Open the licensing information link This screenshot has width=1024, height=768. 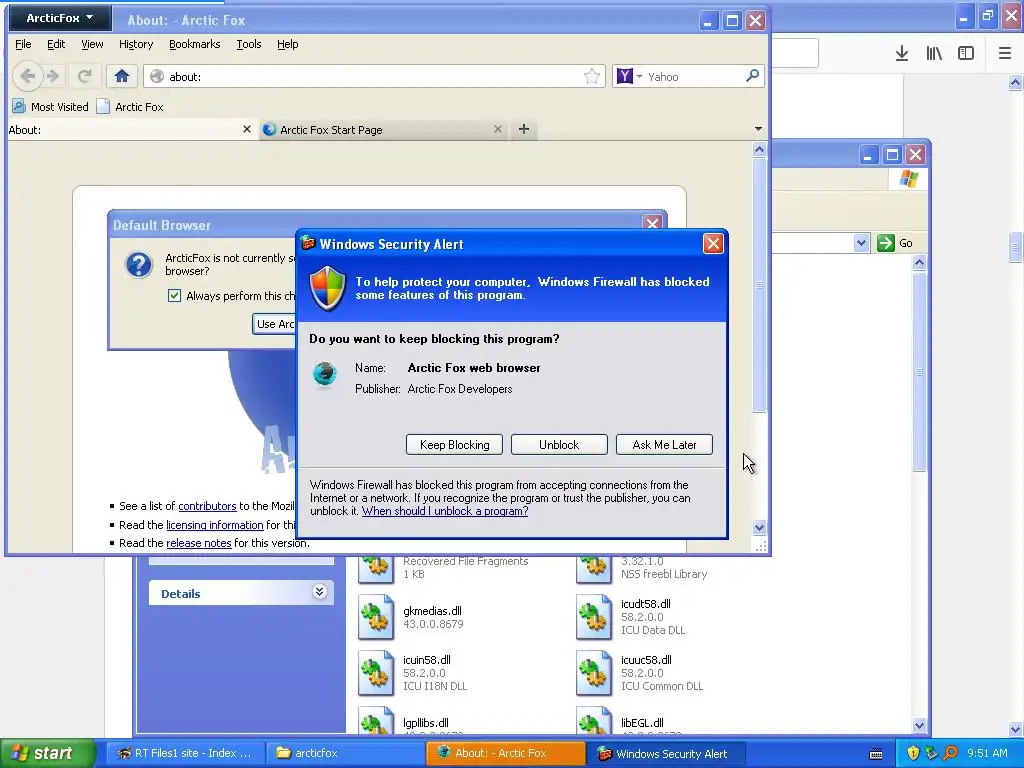[x=215, y=524]
